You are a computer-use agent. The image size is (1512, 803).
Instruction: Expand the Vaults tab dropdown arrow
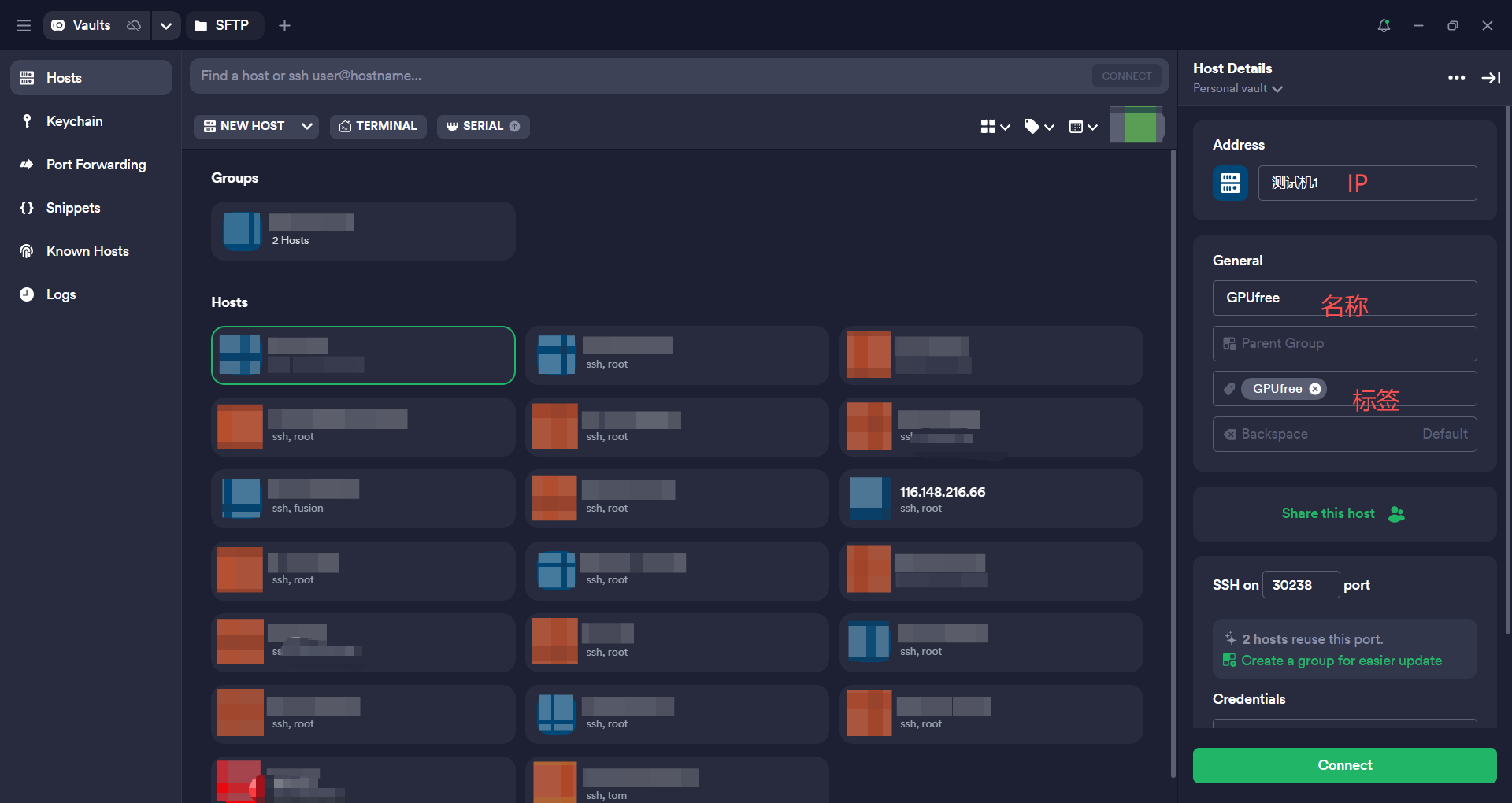pyautogui.click(x=165, y=25)
